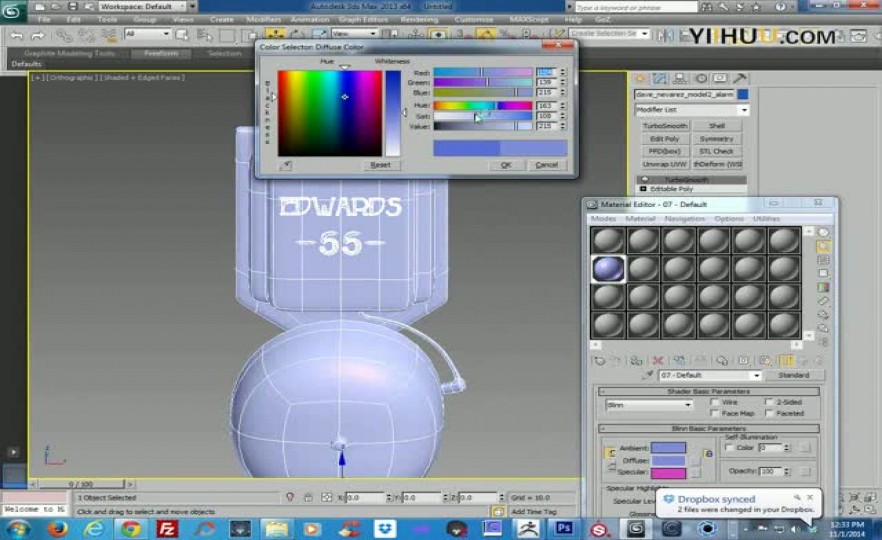This screenshot has height=540, width=882.
Task: Open the MAXScript menu
Action: point(529,20)
